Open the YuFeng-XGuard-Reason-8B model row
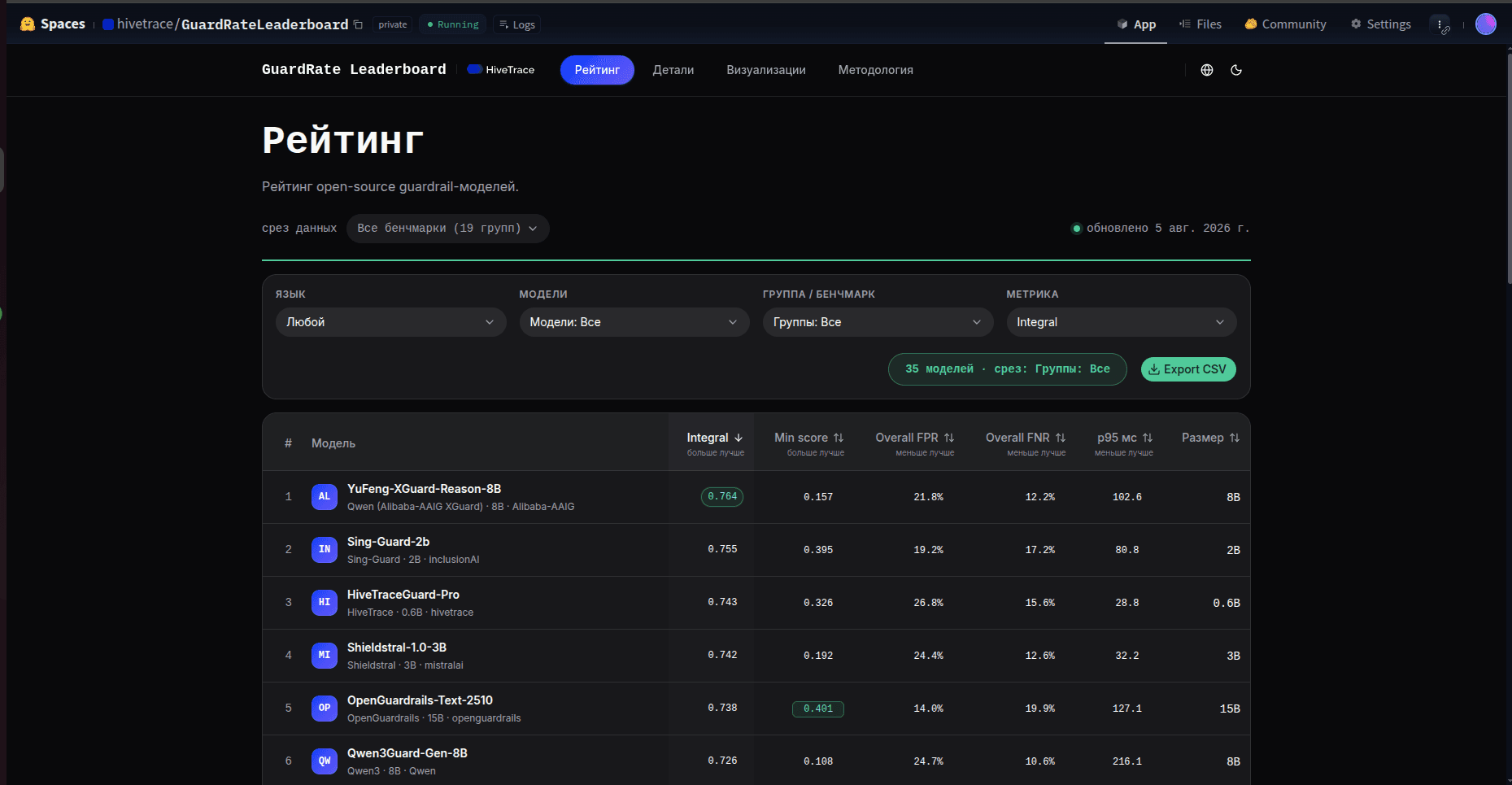 tap(756, 497)
